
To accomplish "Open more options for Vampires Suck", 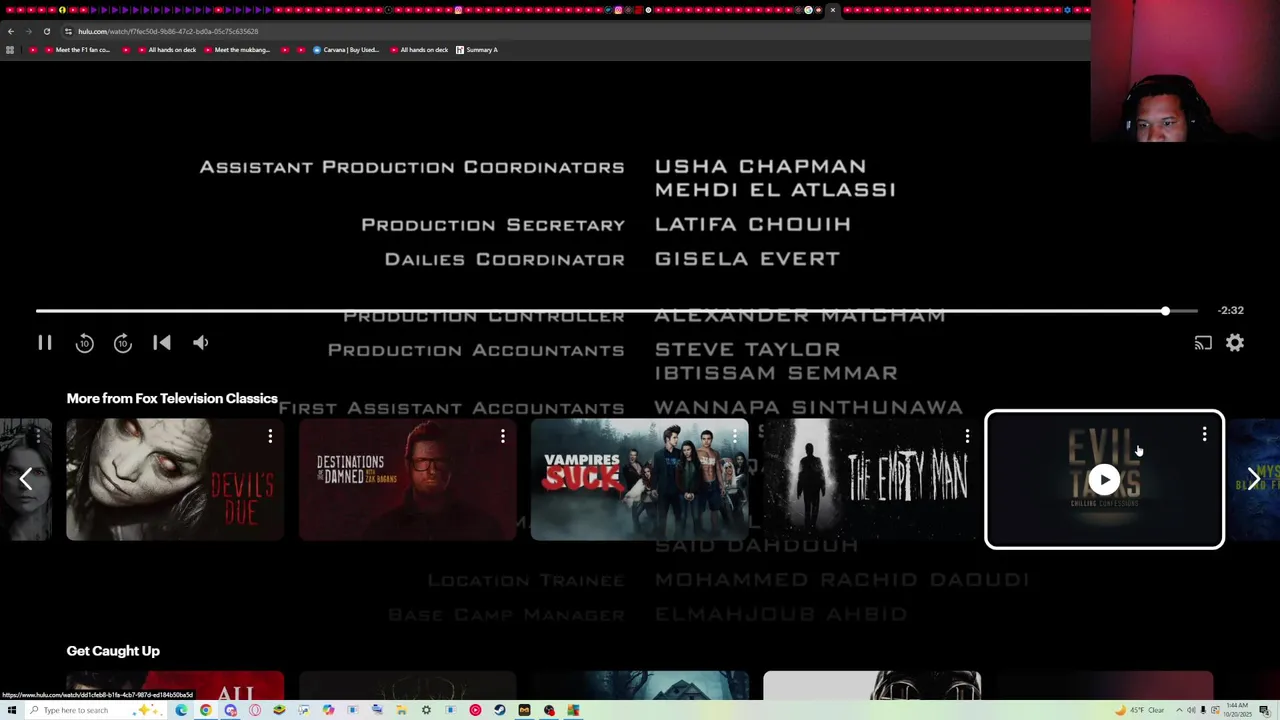I will (734, 436).
